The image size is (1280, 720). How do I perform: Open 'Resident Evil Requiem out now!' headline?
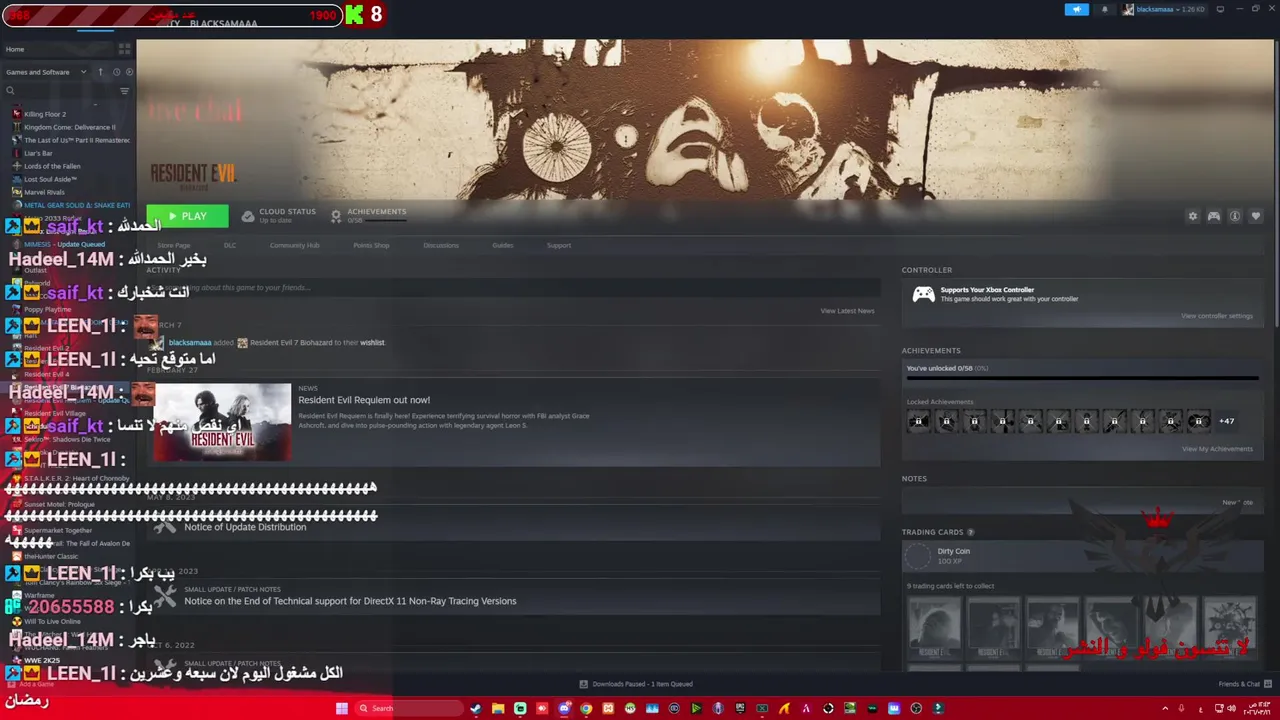coord(364,400)
